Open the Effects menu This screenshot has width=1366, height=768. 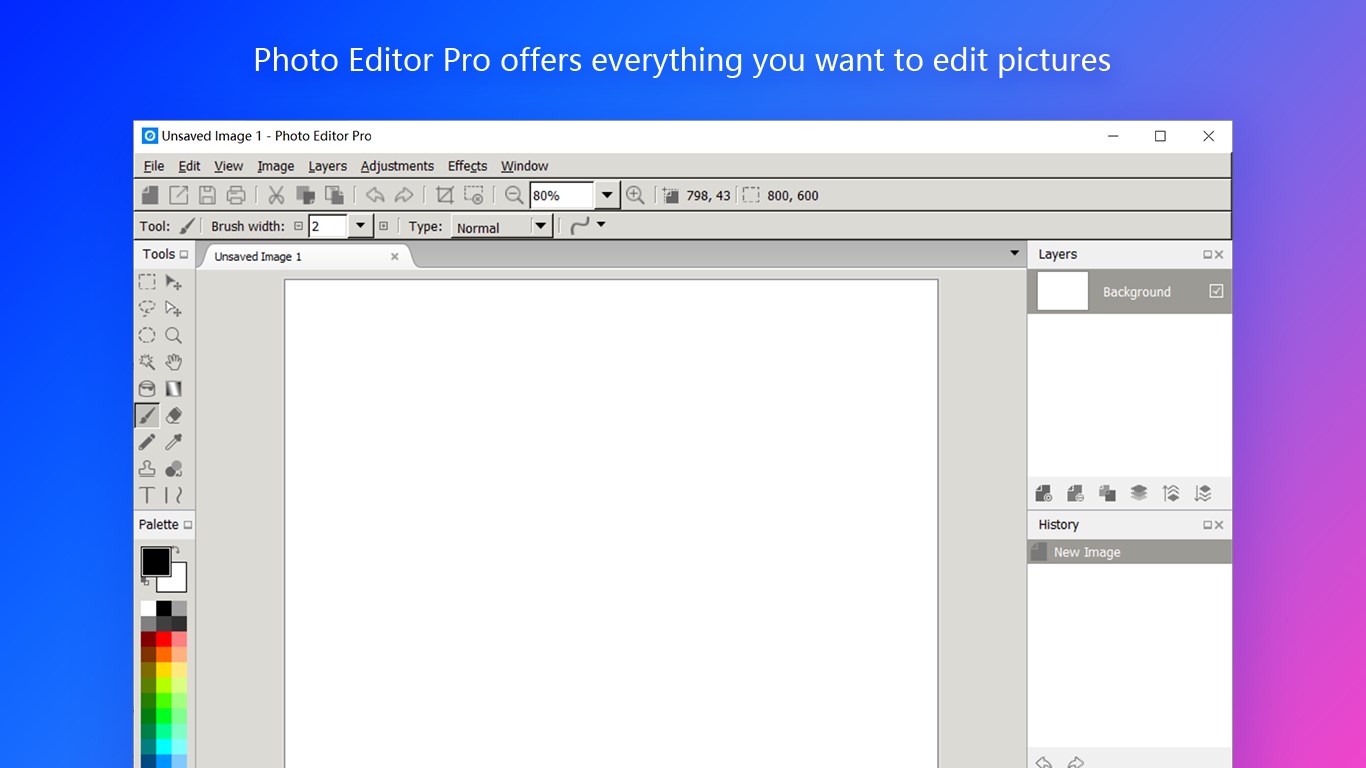(x=467, y=166)
